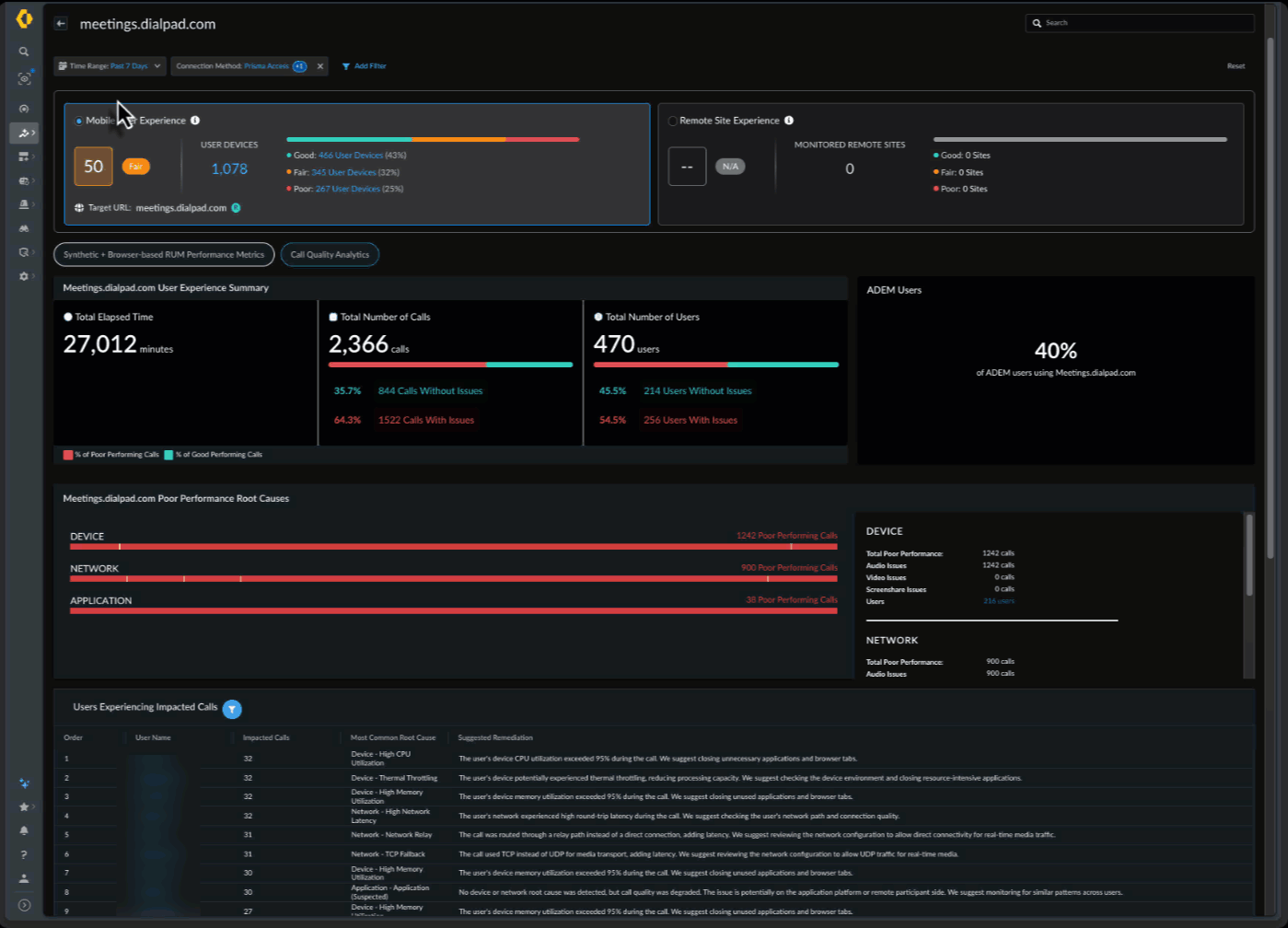Click the root cause details panel scrollbar
Screen dimensions: 1288x928
1249,555
